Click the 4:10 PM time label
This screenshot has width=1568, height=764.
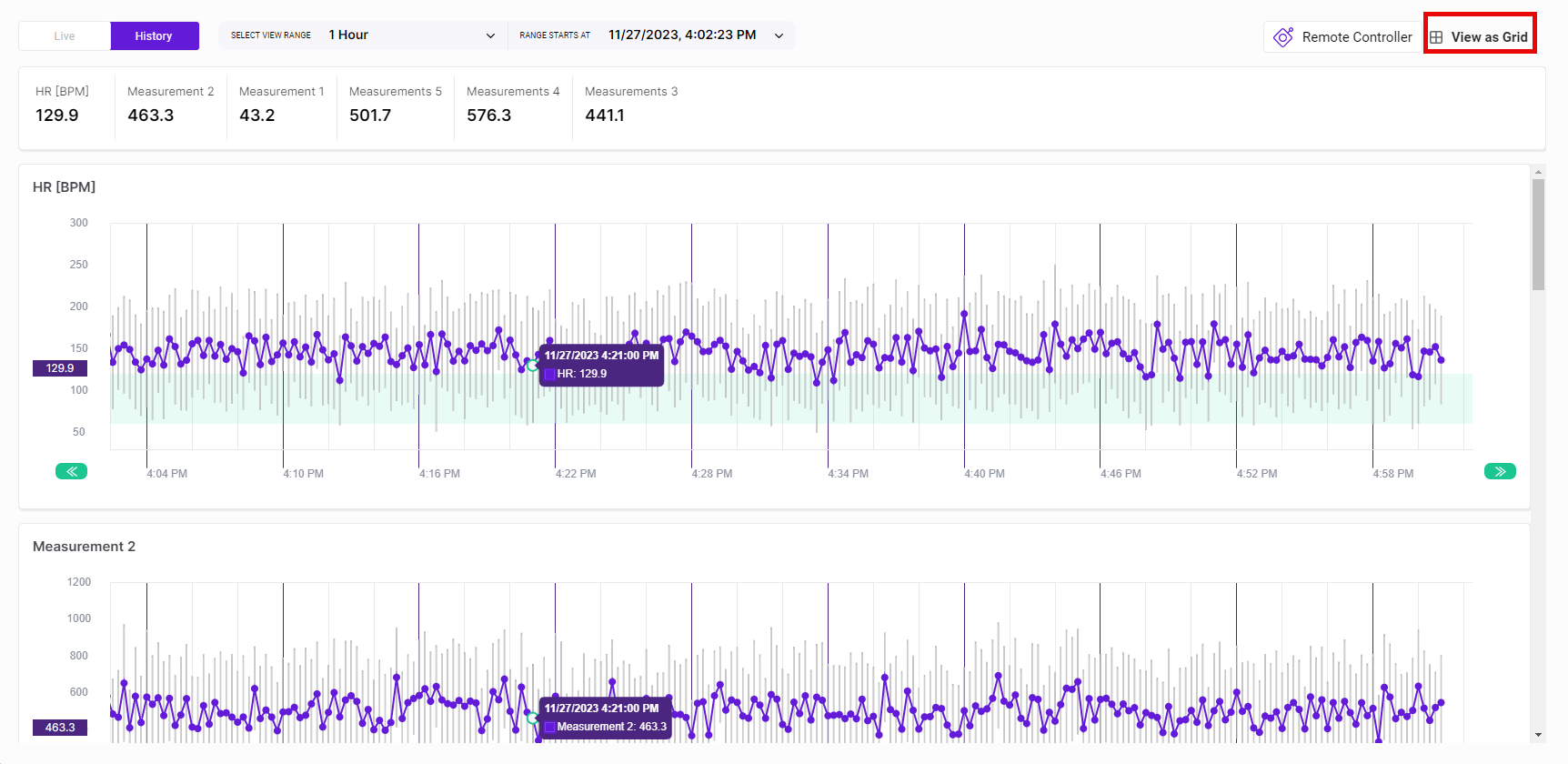pyautogui.click(x=304, y=474)
